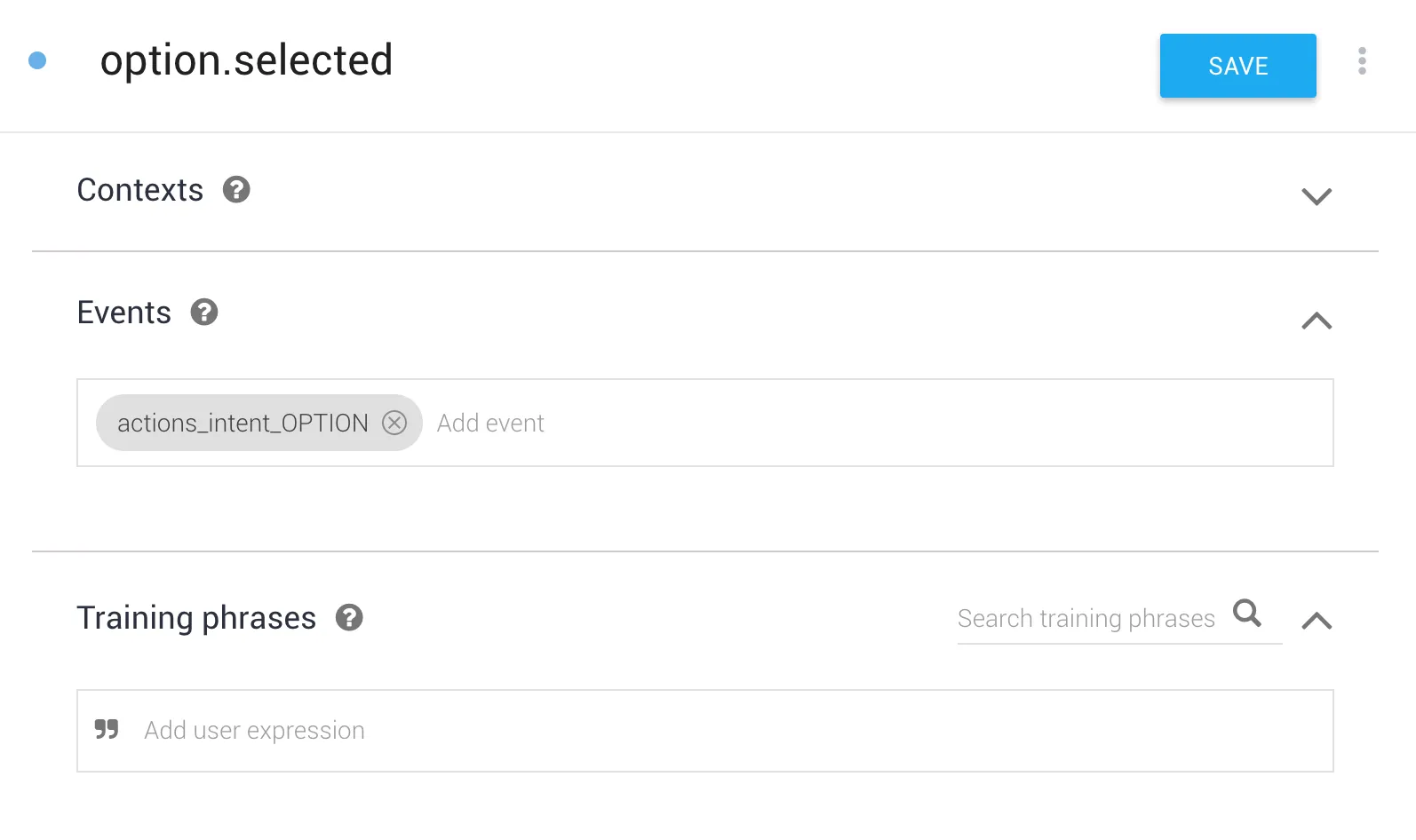Click the option.selected intent name field
Screen dimensions: 1416x840
(246, 60)
